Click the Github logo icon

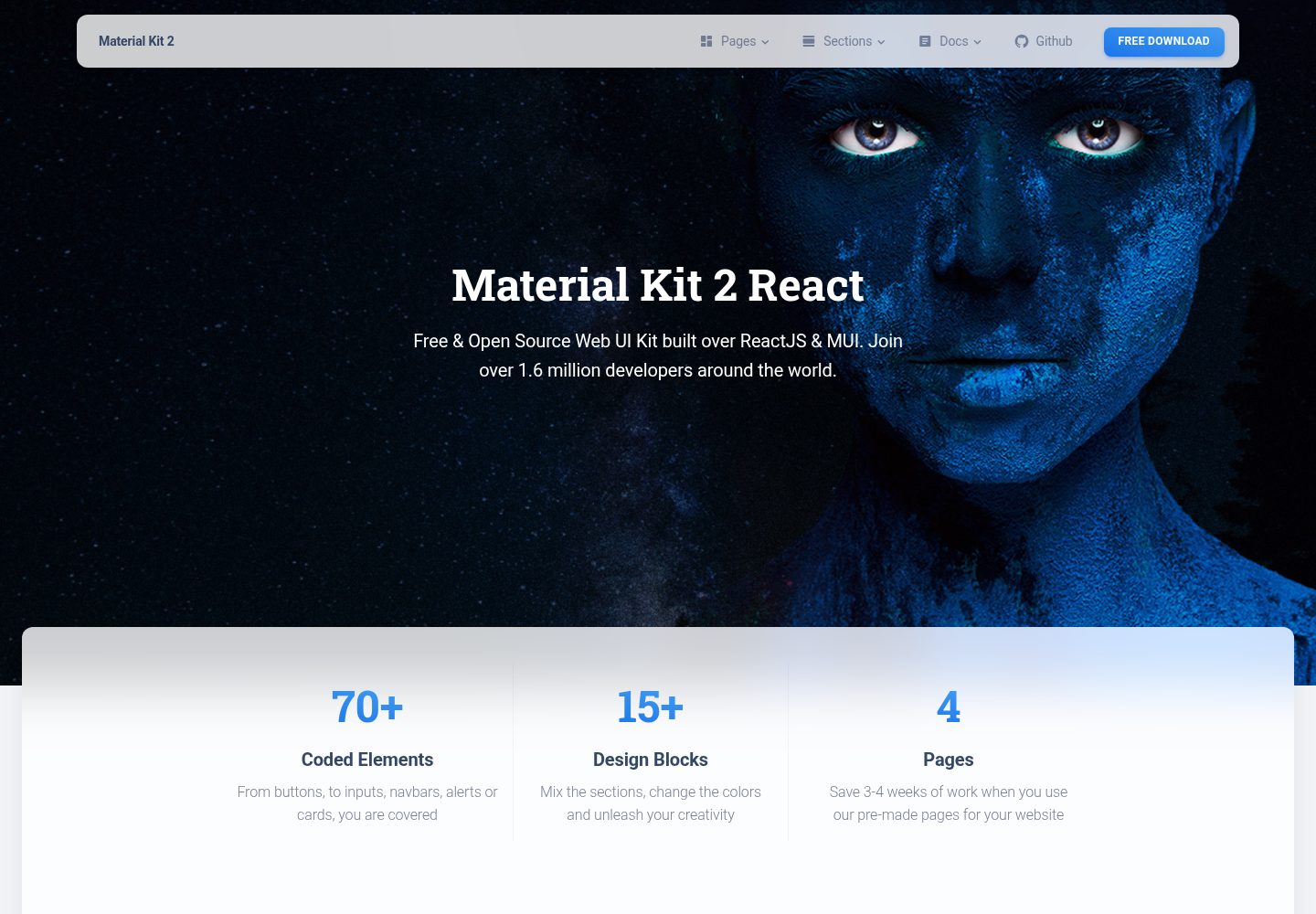coord(1022,41)
